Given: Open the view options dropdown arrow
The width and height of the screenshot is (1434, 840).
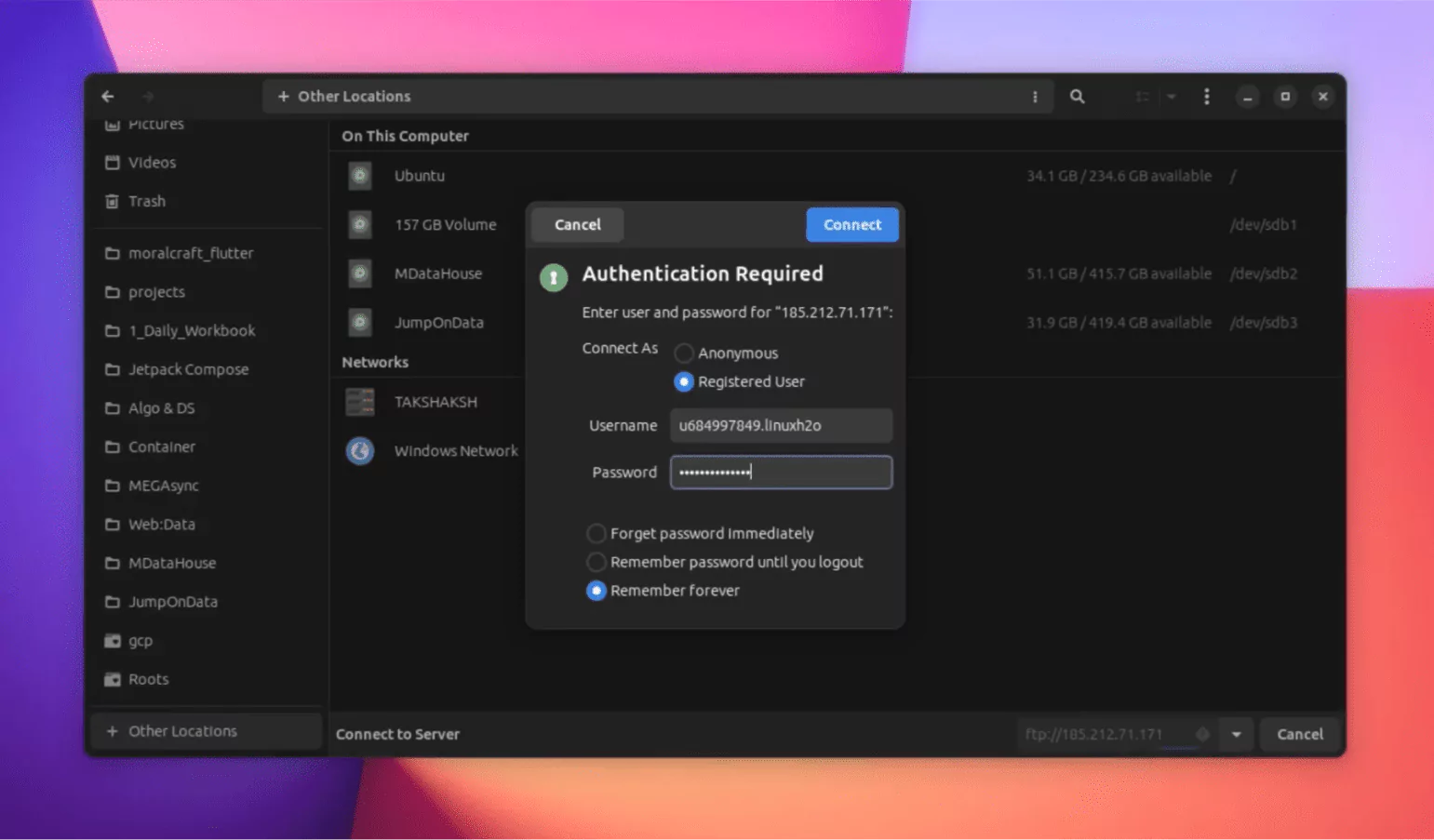Looking at the screenshot, I should click(1172, 96).
